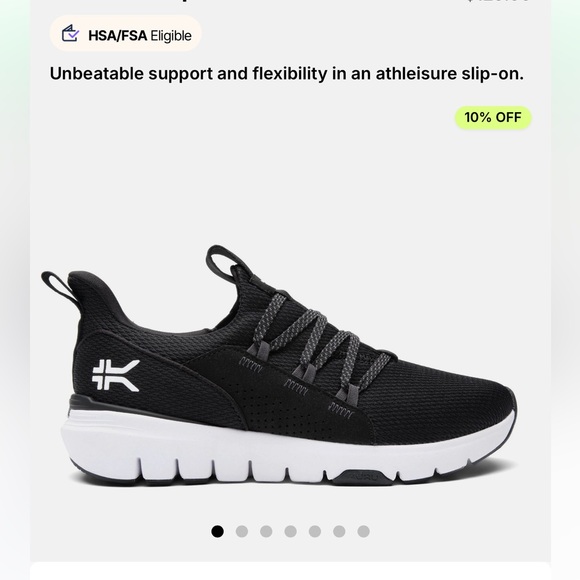Select the first carousel dot indicator
Screen dimensions: 580x580
click(x=218, y=532)
